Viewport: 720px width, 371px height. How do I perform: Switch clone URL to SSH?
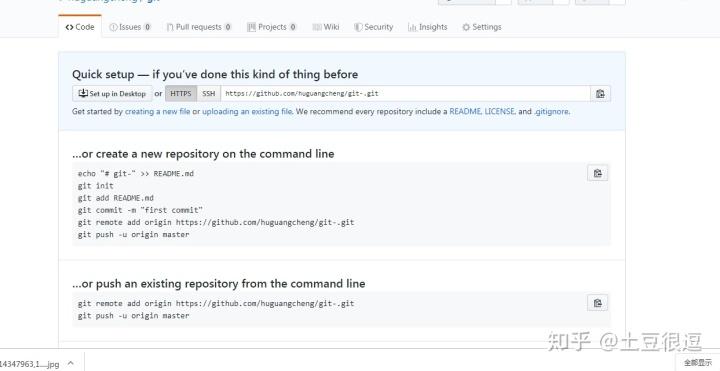[x=208, y=94]
